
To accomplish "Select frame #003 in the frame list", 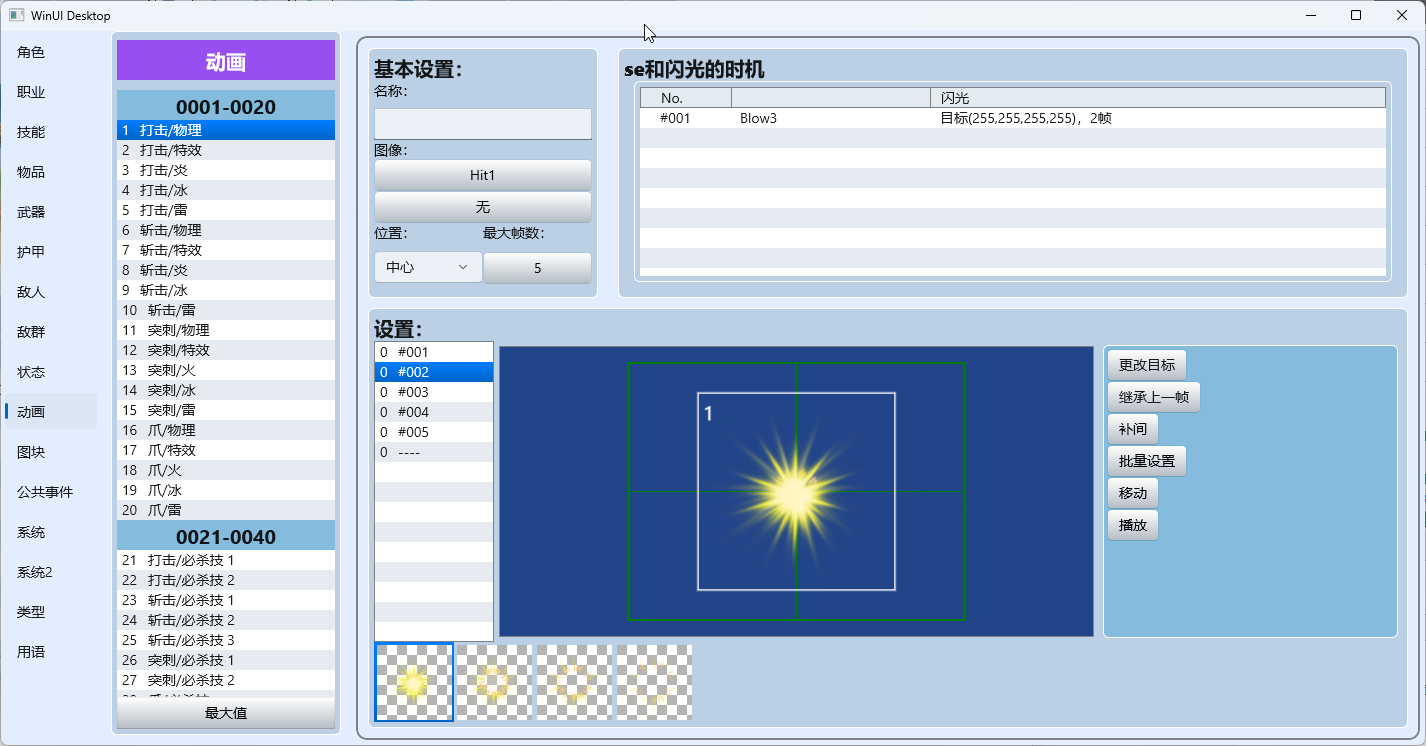I will click(x=434, y=392).
